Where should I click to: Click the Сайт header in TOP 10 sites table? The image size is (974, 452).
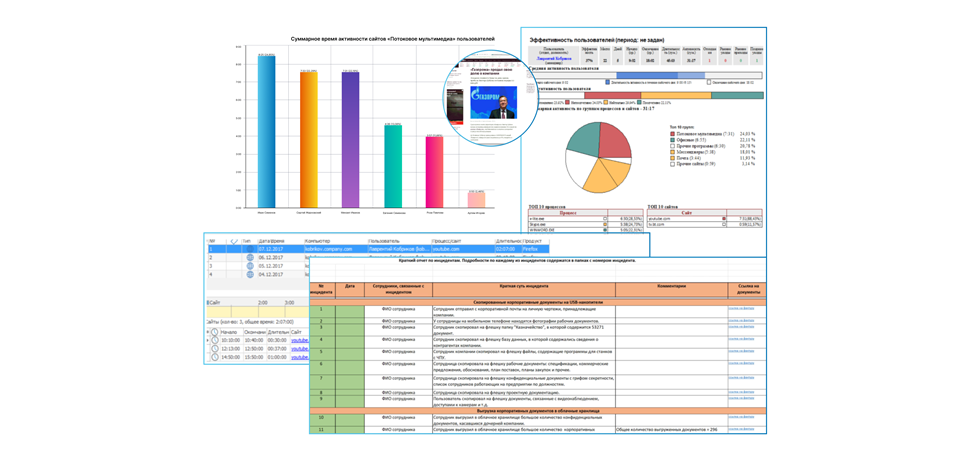[x=687, y=212]
